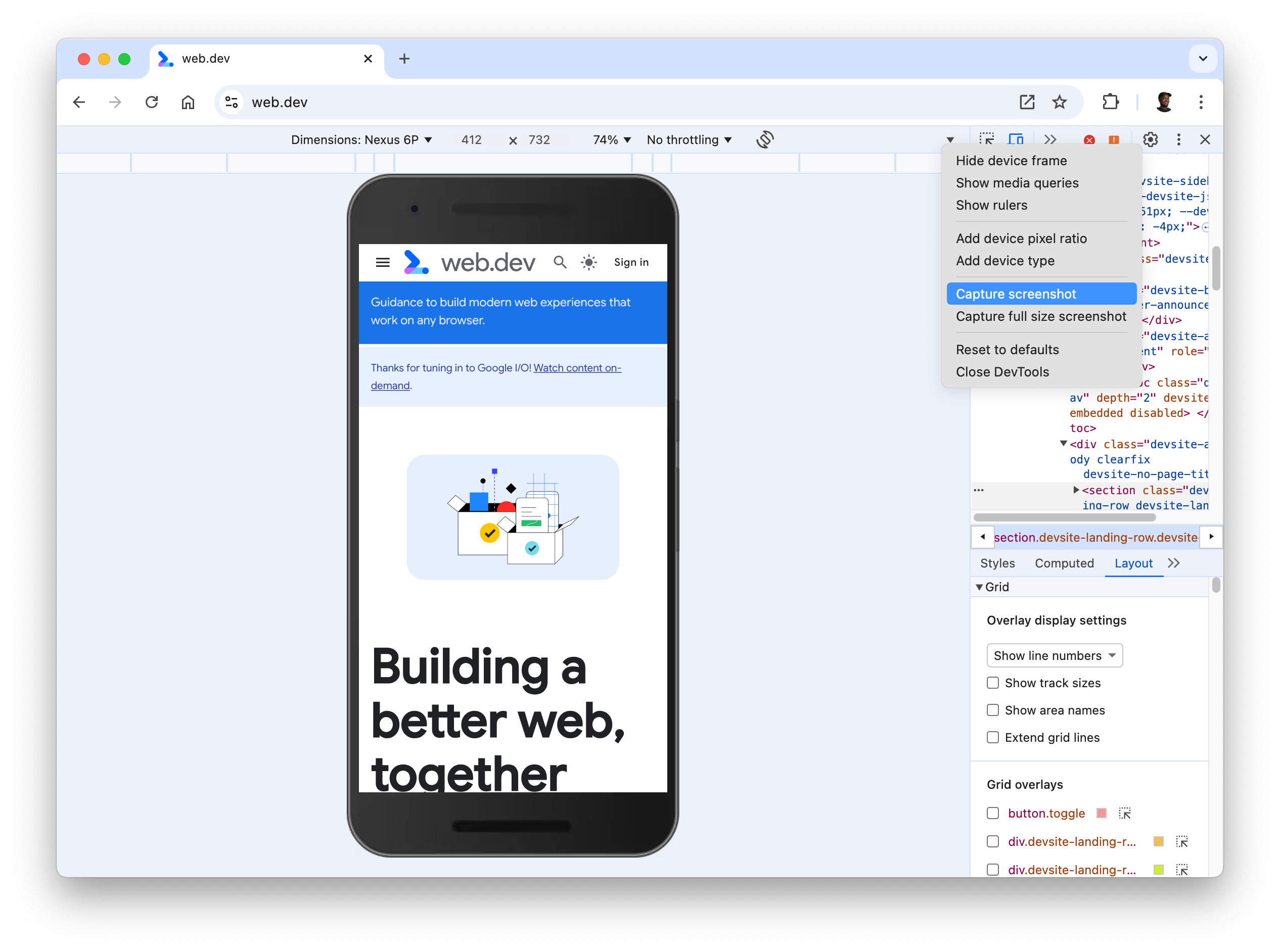Viewport: 1280px width, 952px height.
Task: Enable Show track sizes checkbox
Action: tap(992, 682)
